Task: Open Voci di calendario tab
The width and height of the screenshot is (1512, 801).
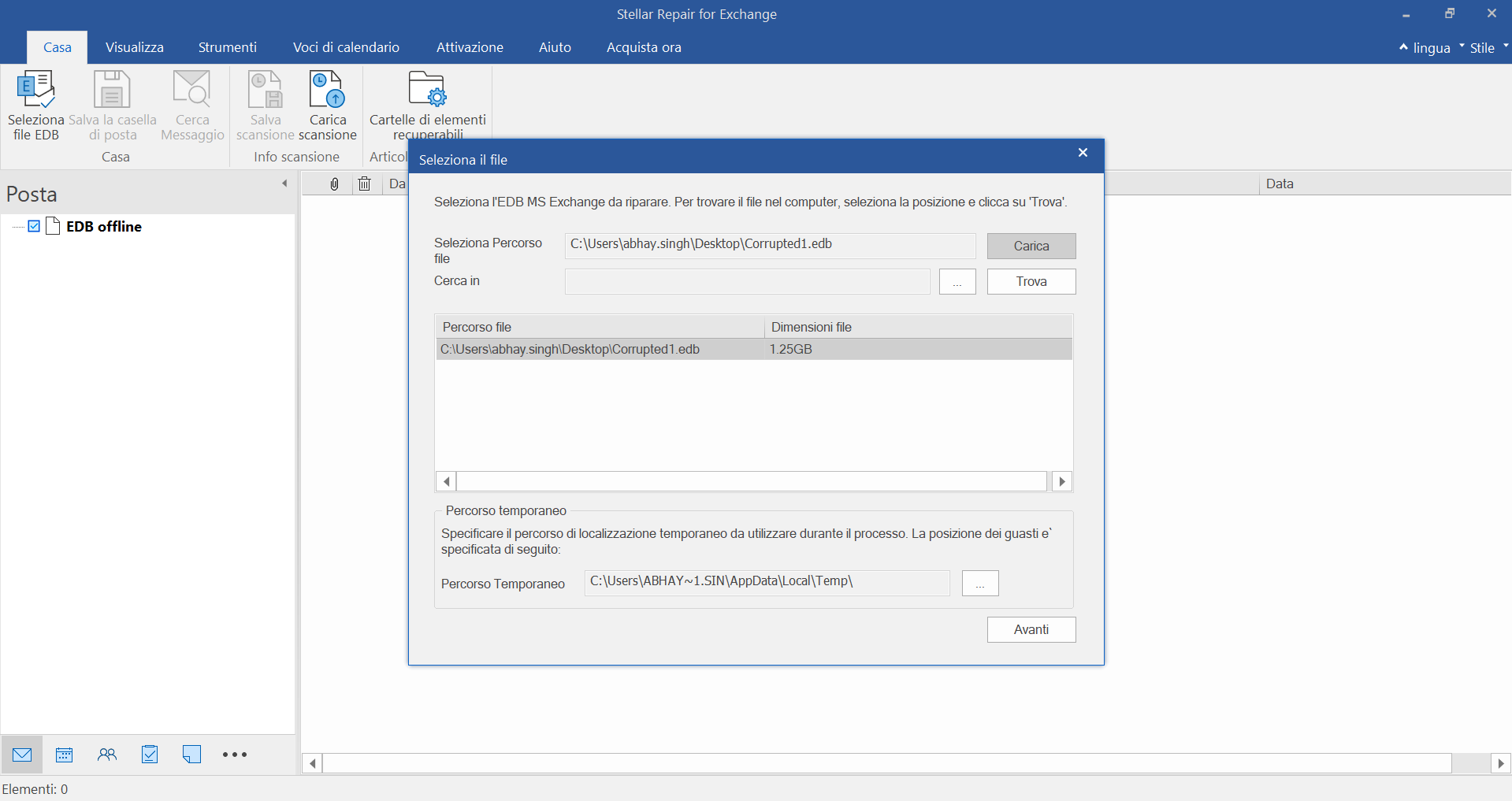Action: tap(346, 47)
